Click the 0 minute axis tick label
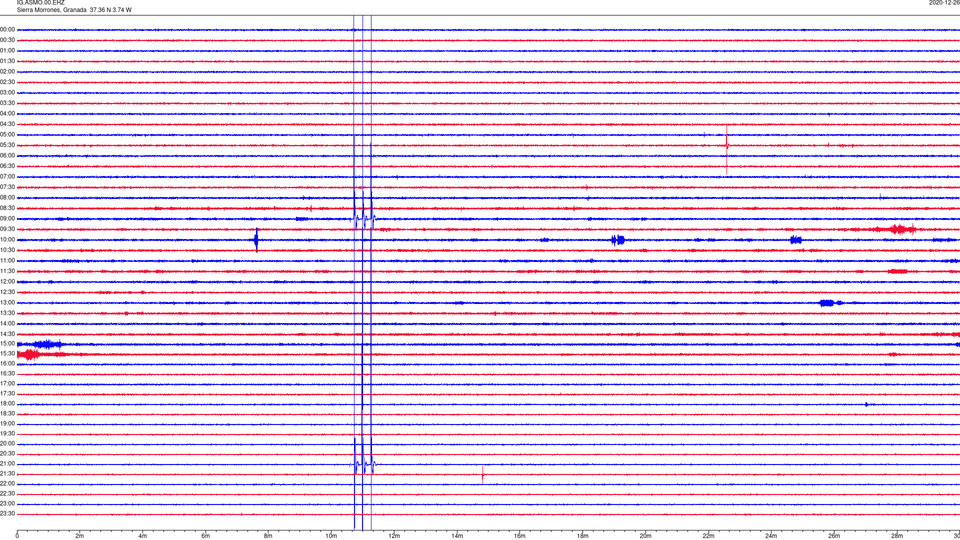The image size is (960, 540). coord(17,536)
